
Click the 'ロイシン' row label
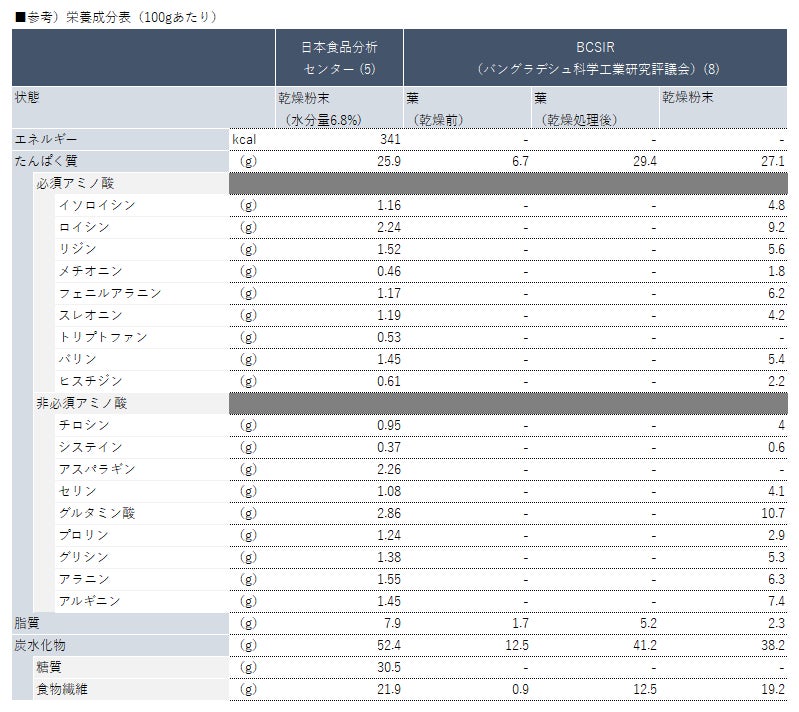(x=84, y=227)
